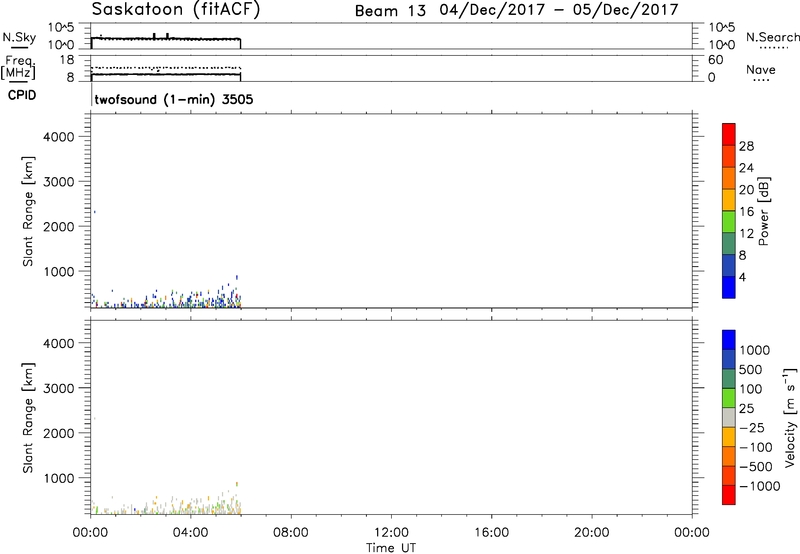Click the blue top velocity color bar segment
The image size is (800, 554).
(729, 340)
